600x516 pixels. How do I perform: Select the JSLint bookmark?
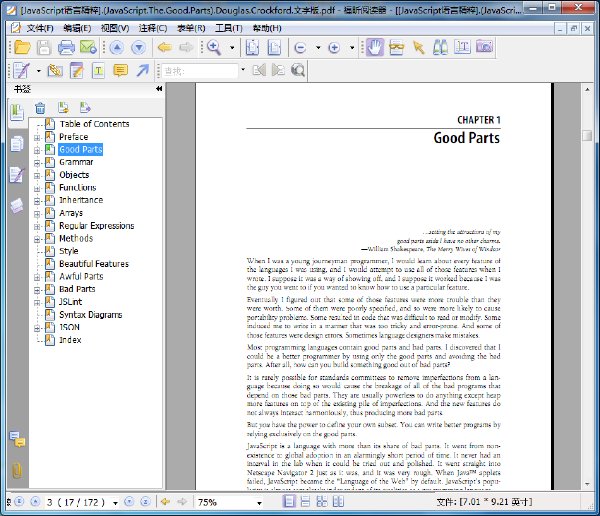click(x=70, y=302)
